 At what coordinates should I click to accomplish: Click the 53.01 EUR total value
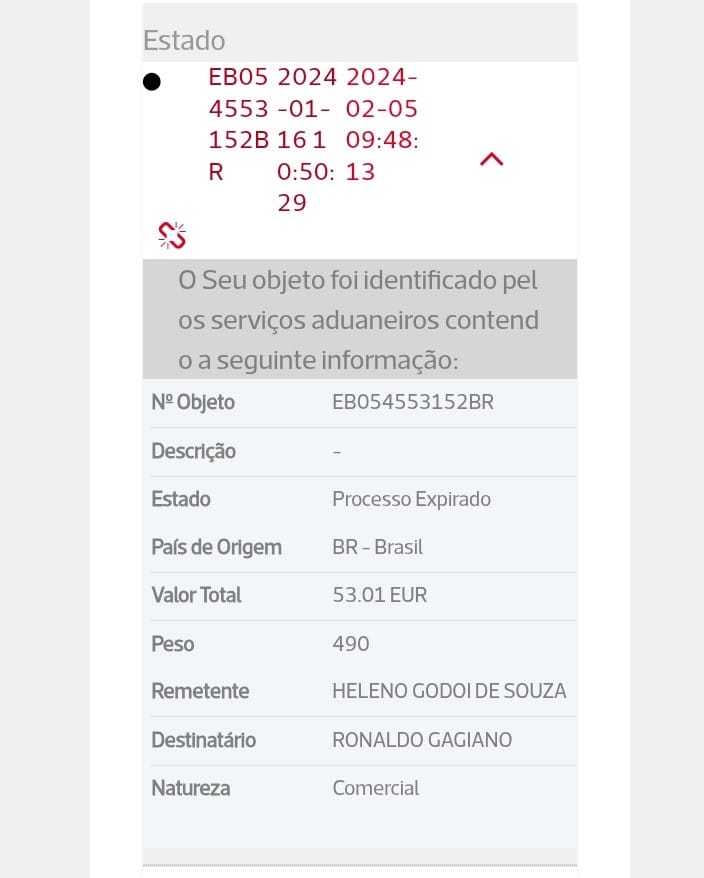(x=379, y=595)
